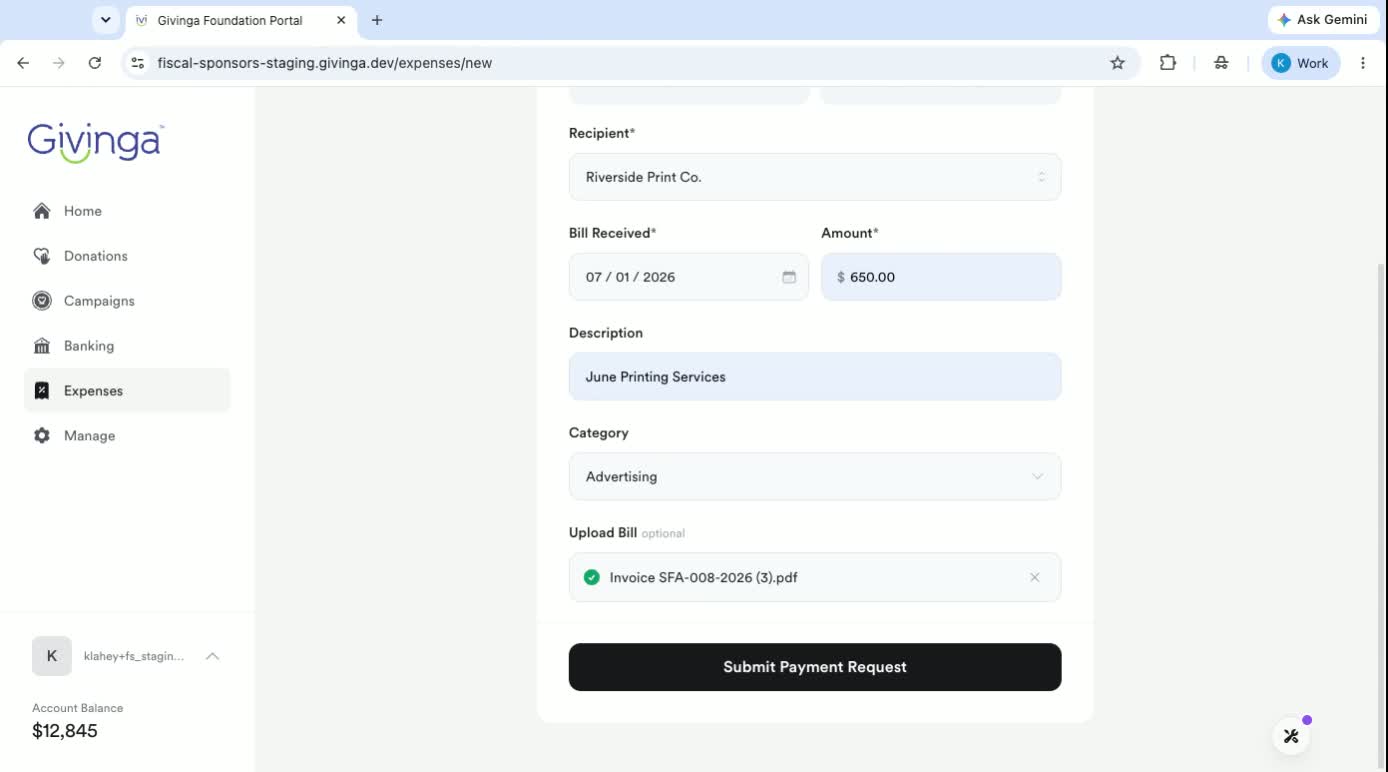
Task: Open Banking via the bank building icon
Action: pyautogui.click(x=42, y=346)
